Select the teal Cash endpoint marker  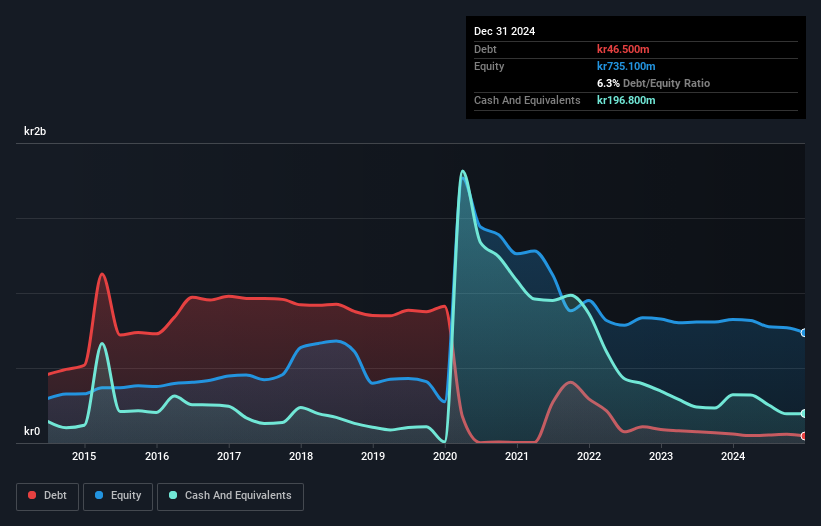[804, 413]
